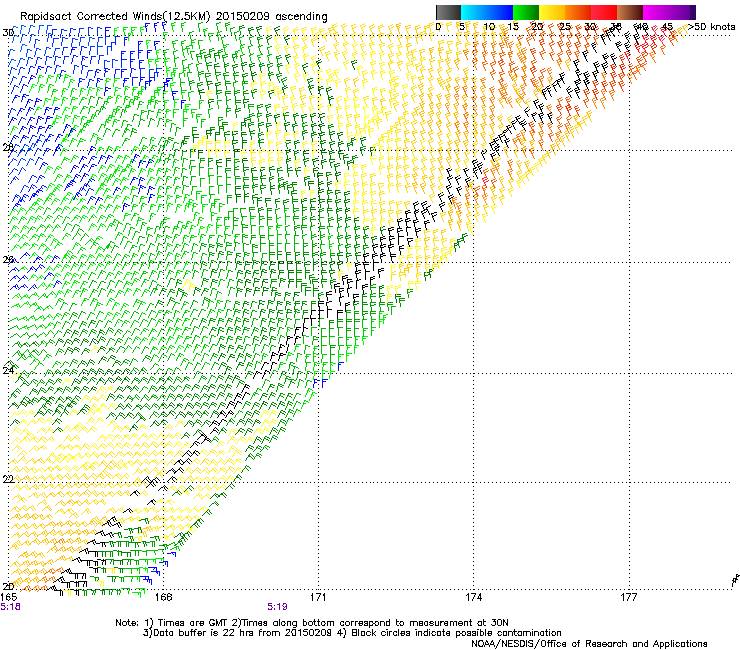
Task: Click the purple 5:19 time stamp
Action: pyautogui.click(x=278, y=607)
